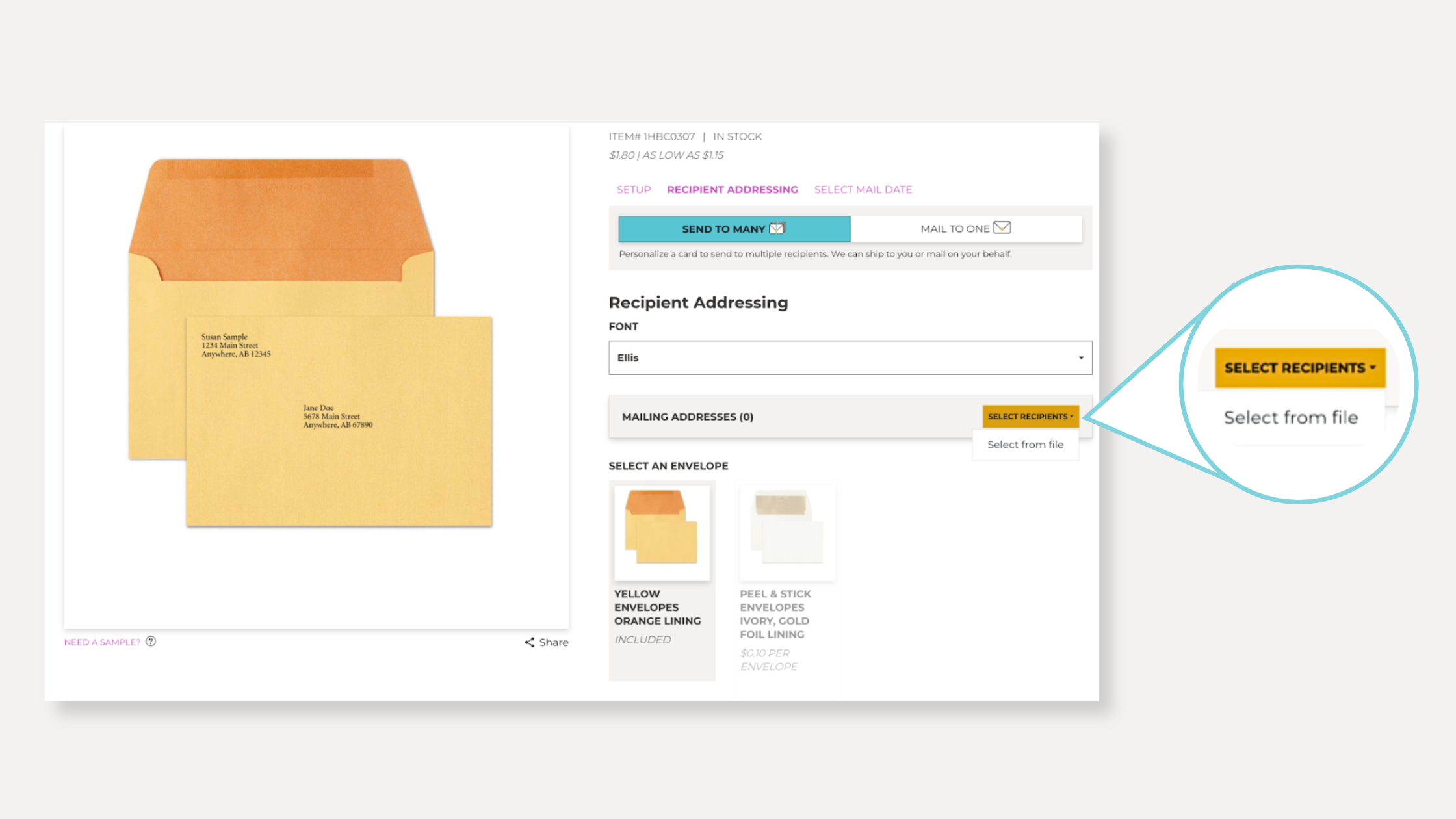Click the Mail to One envelope icon
The image size is (1456, 819).
point(1002,227)
